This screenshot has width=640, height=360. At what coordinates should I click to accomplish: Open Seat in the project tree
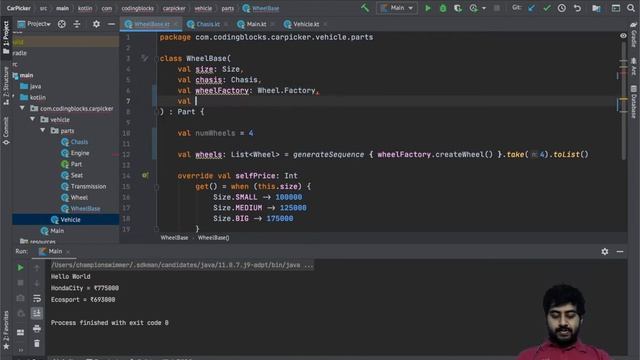pos(76,175)
